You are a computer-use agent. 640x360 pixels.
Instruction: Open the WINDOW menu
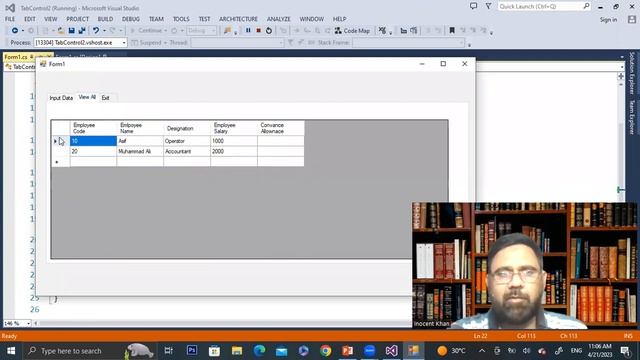click(x=312, y=19)
